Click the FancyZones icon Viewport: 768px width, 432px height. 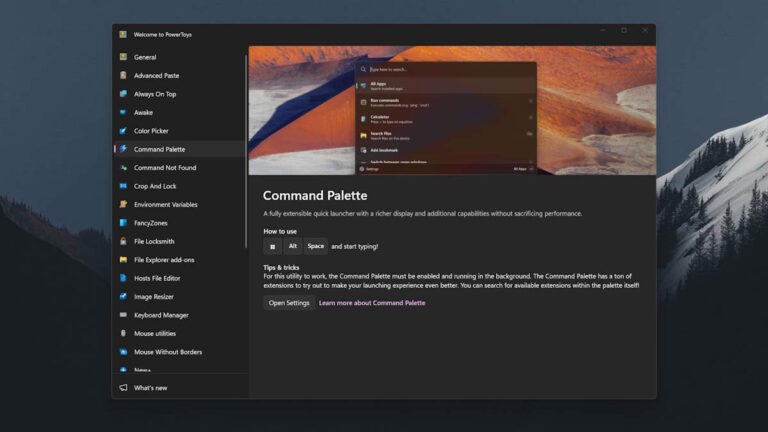[x=123, y=223]
